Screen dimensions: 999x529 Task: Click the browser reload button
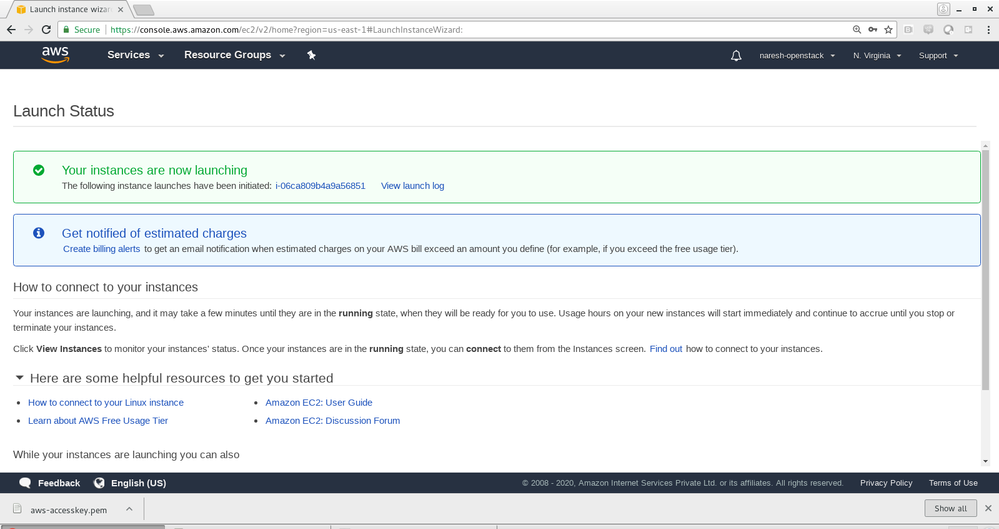[x=47, y=30]
